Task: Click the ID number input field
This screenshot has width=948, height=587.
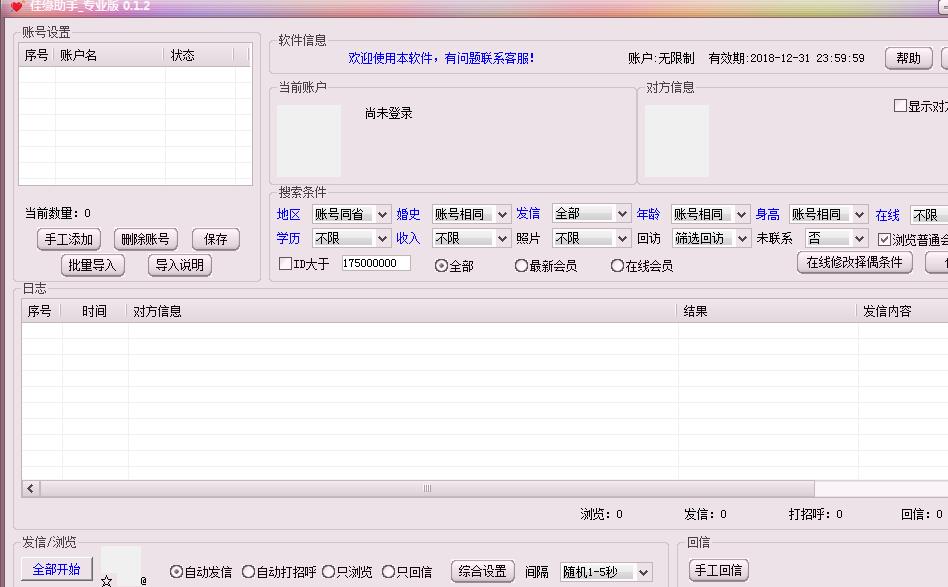Action: pyautogui.click(x=375, y=263)
